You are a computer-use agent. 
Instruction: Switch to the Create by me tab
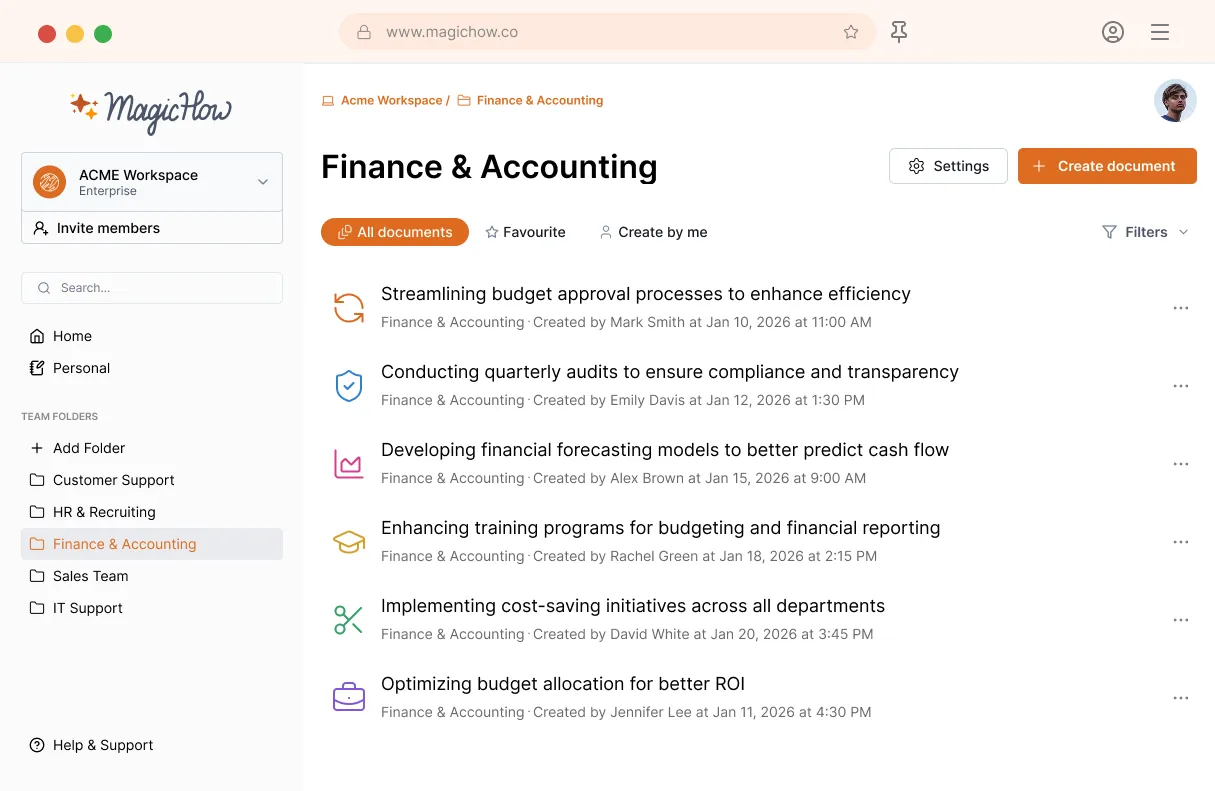tap(653, 232)
